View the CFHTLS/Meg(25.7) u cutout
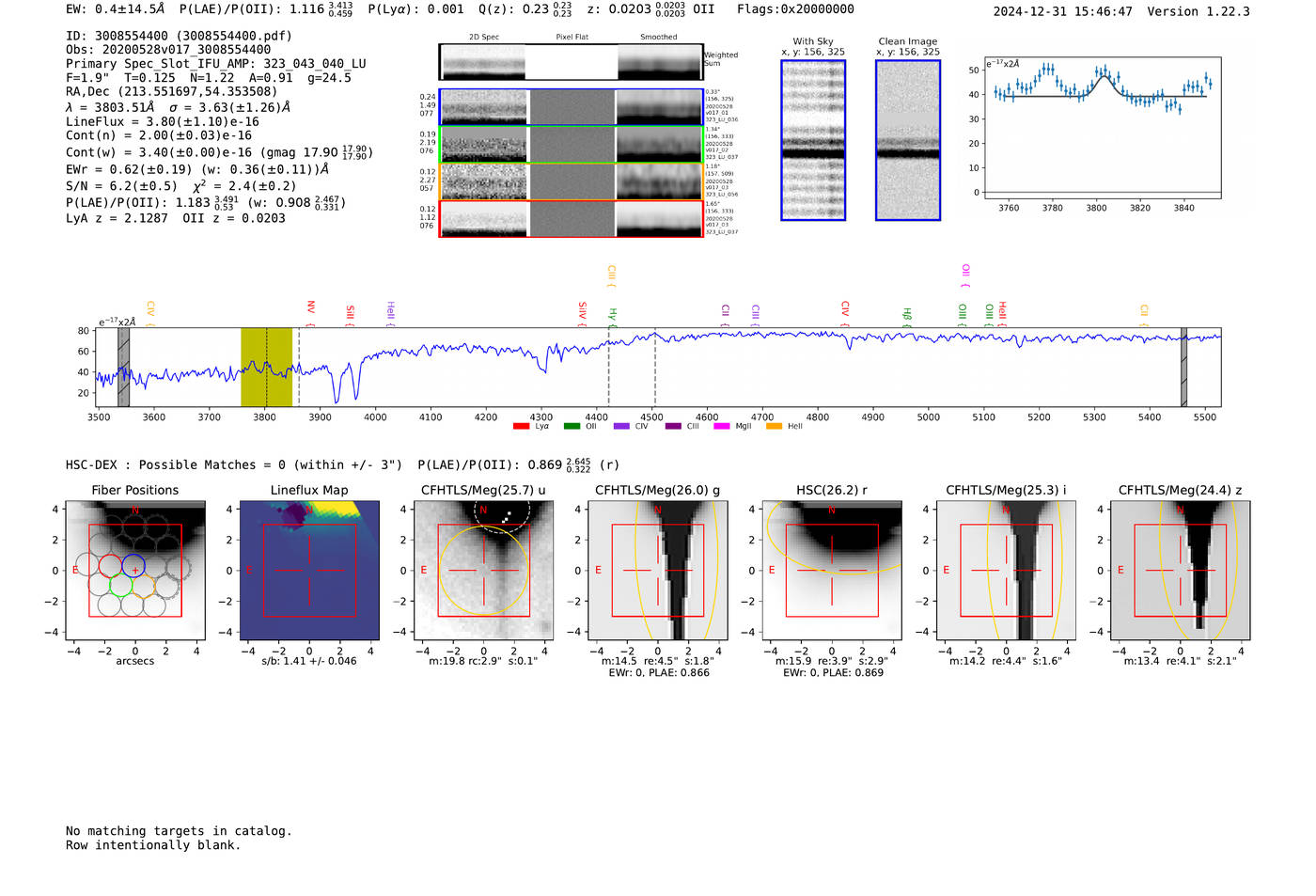Image resolution: width=1316 pixels, height=896 pixels. [x=483, y=571]
